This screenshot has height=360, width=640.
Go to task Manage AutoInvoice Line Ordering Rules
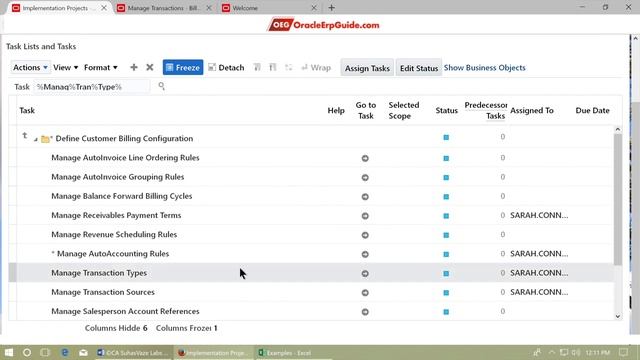pyautogui.click(x=365, y=158)
